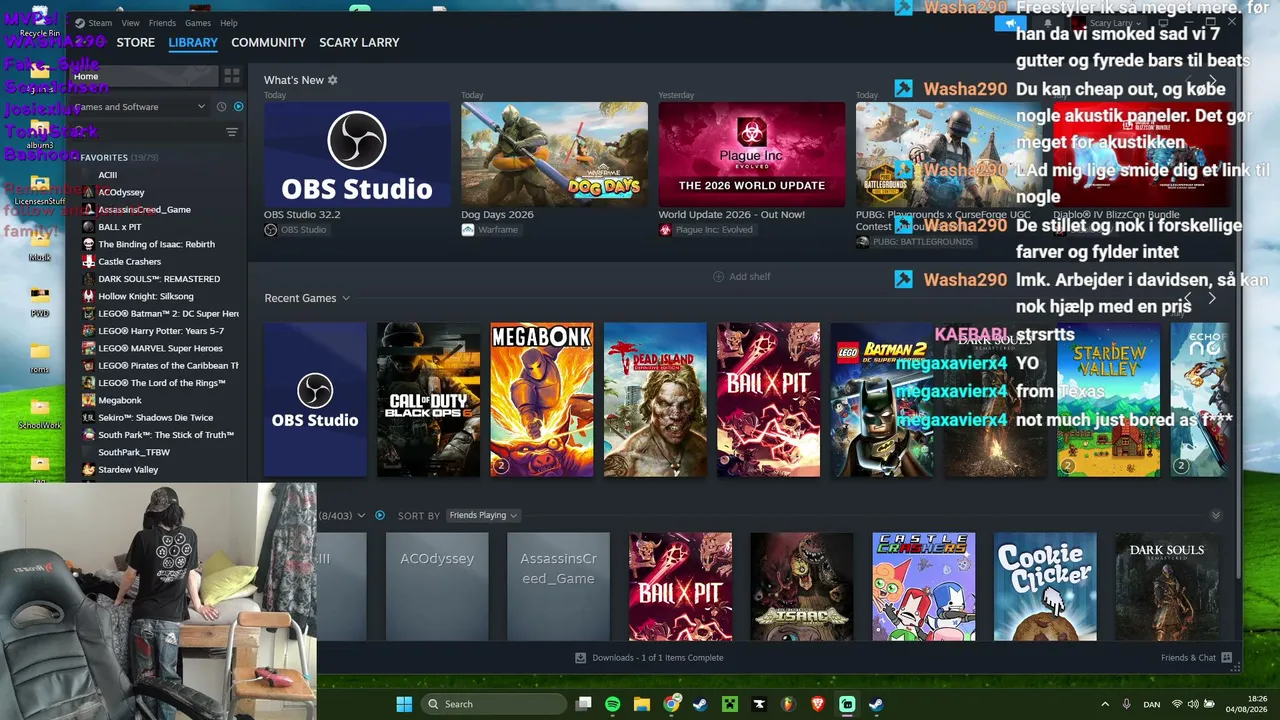Switch to collections grid view icon

coord(232,76)
